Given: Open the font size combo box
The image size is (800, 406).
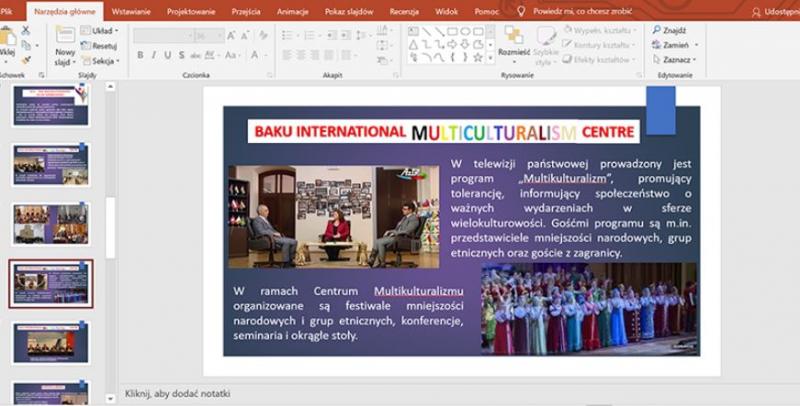Looking at the screenshot, I should pyautogui.click(x=209, y=36).
